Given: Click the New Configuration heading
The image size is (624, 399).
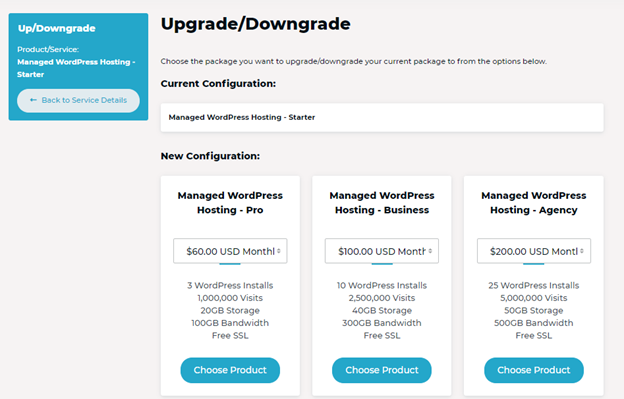Looking at the screenshot, I should coord(210,156).
